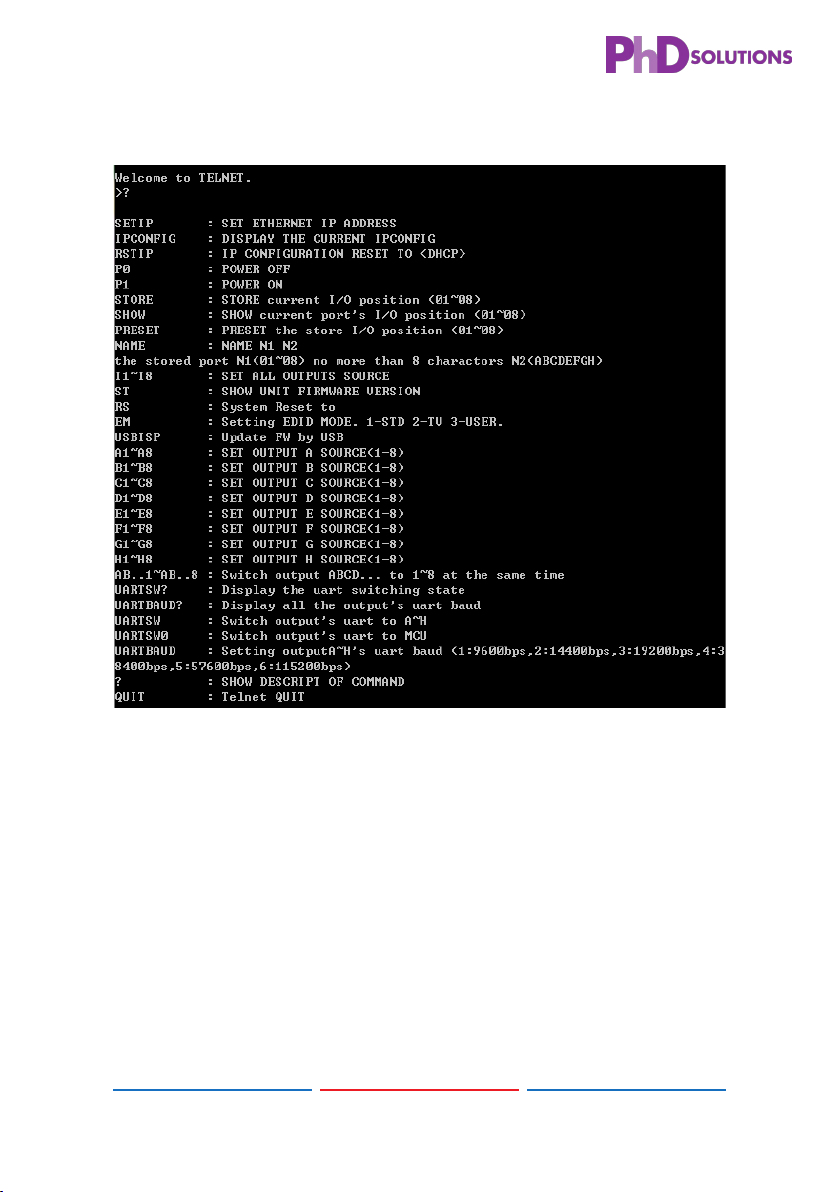The width and height of the screenshot is (840, 1192).
Task: Select the H1~H8 SET OUTPUT H line
Action: (259, 560)
